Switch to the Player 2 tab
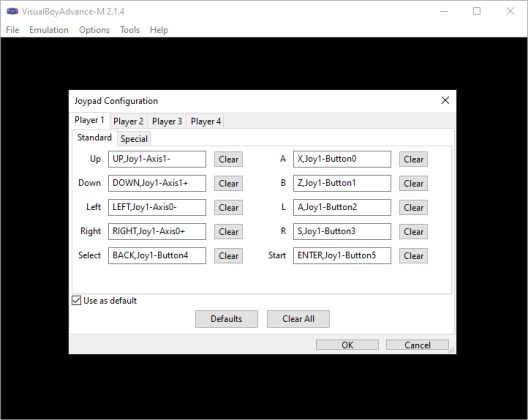 tap(128, 121)
